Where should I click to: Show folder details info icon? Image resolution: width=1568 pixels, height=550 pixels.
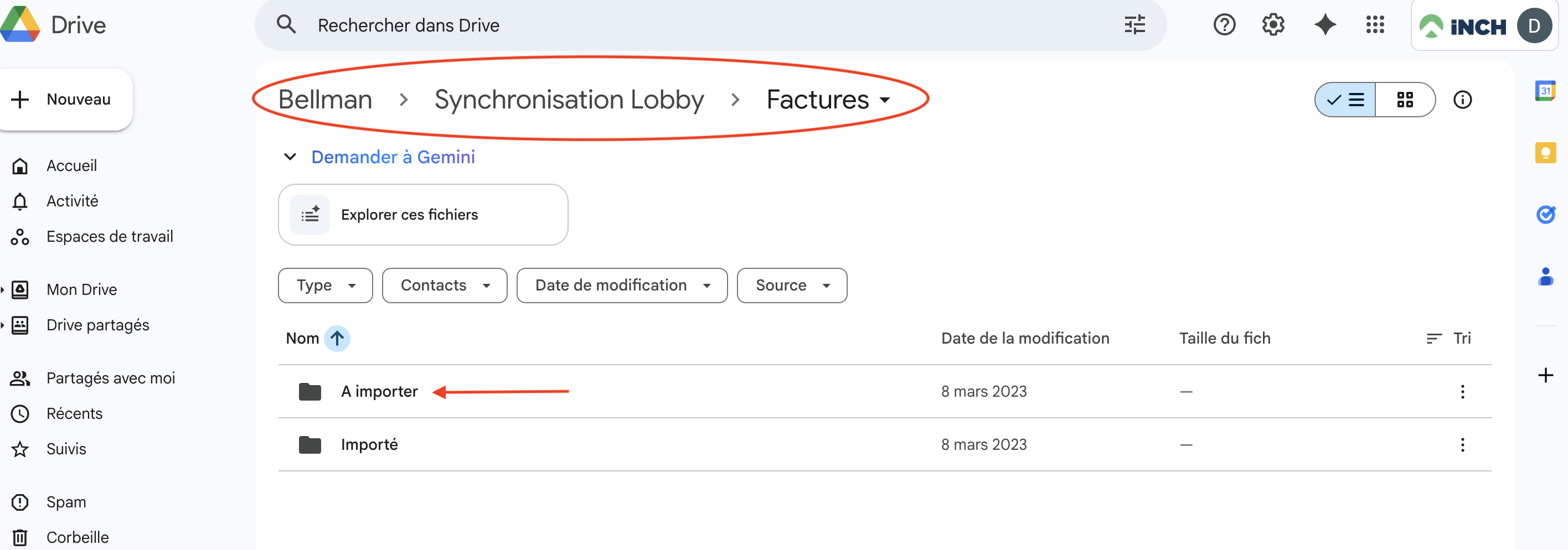[x=1462, y=100]
